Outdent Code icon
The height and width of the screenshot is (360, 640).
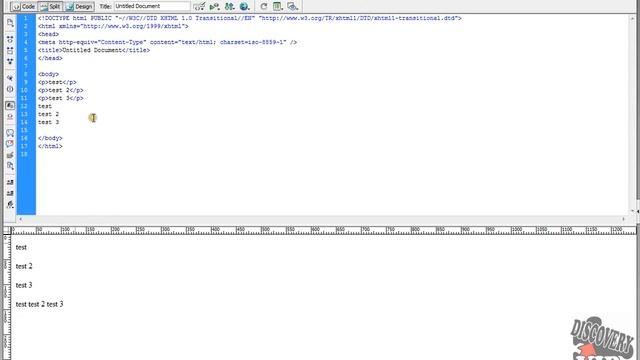point(10,193)
